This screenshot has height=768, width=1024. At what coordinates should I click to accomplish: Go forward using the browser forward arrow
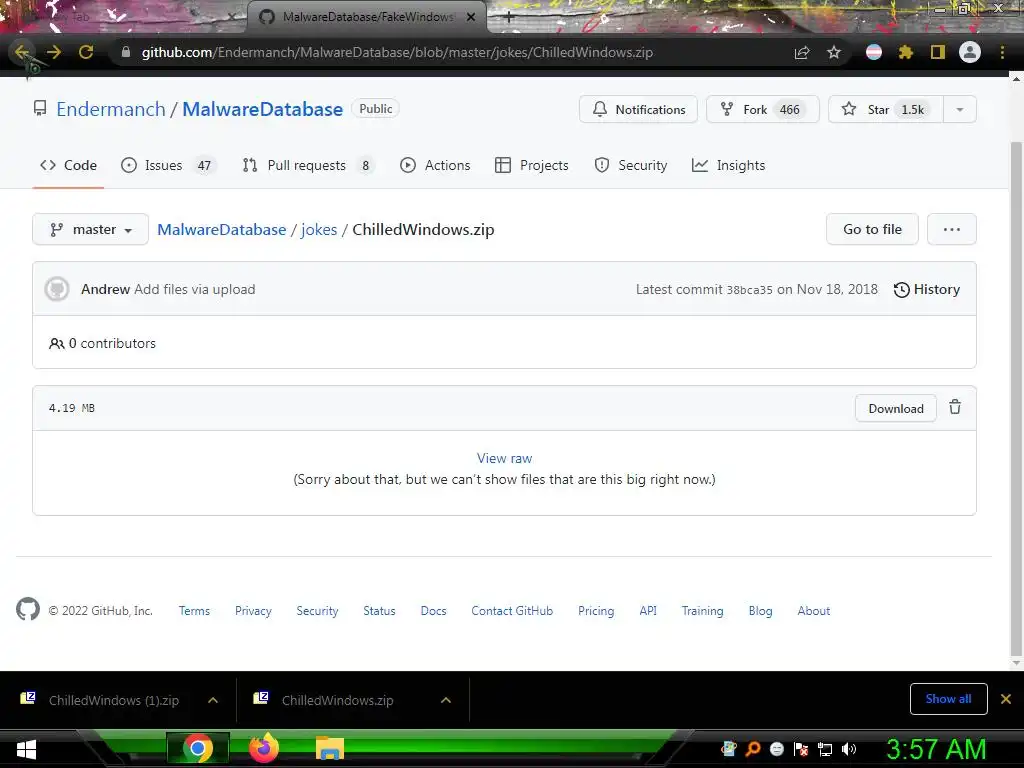tap(54, 52)
